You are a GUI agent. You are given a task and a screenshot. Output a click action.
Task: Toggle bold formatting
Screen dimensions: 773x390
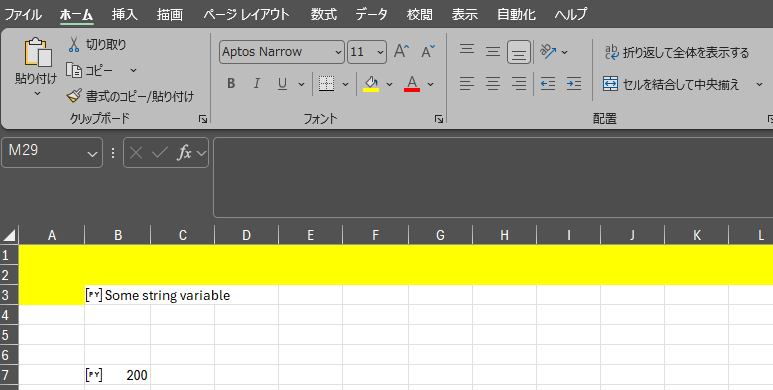click(231, 84)
